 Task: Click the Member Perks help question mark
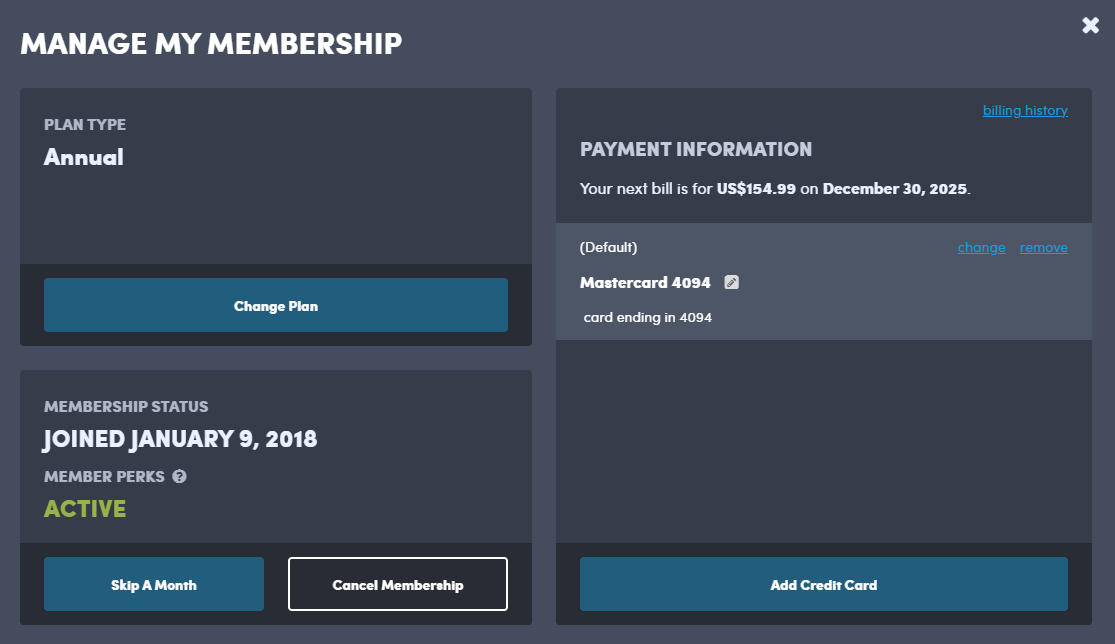179,477
